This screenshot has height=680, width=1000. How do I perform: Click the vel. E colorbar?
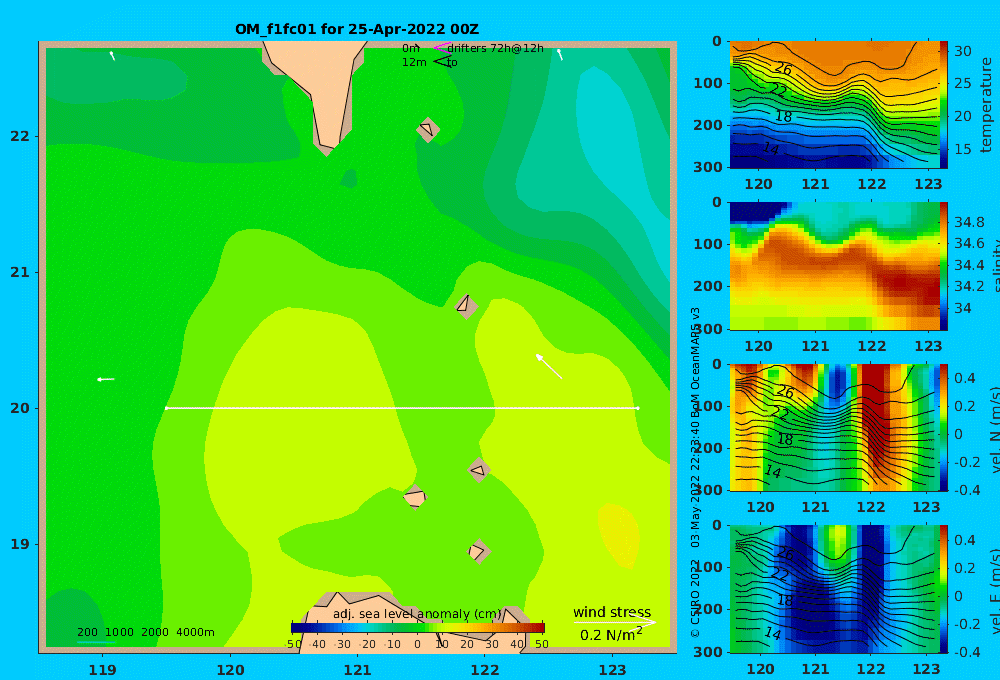944,589
